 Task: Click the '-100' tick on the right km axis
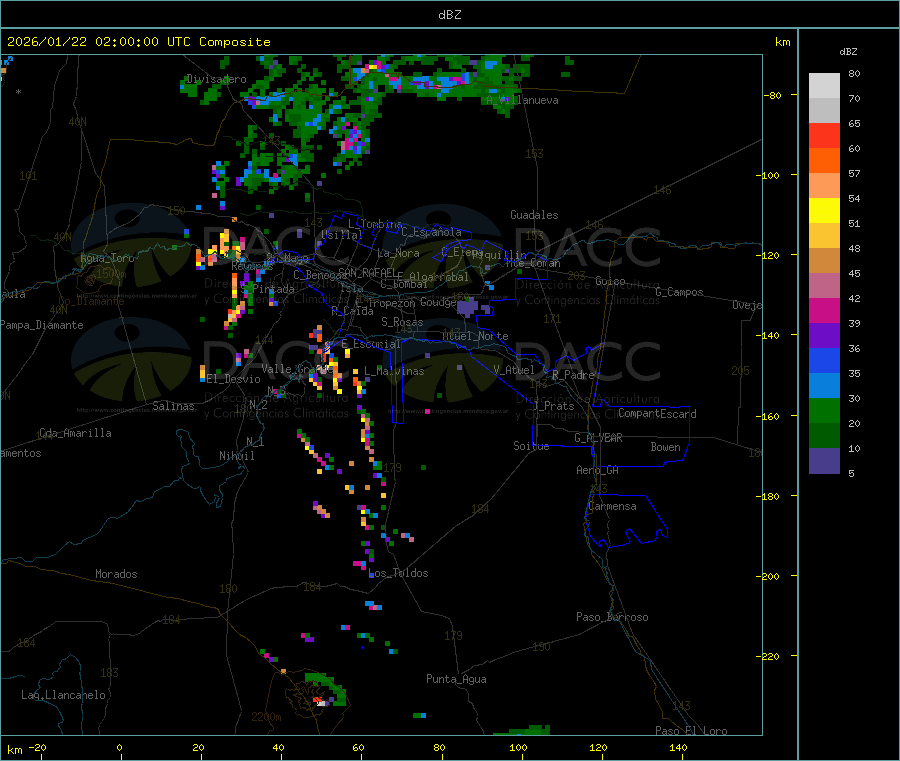point(767,175)
